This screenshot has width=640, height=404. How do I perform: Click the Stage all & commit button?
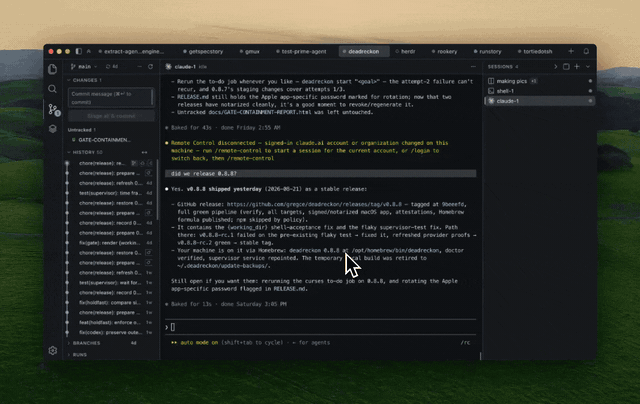click(x=111, y=116)
